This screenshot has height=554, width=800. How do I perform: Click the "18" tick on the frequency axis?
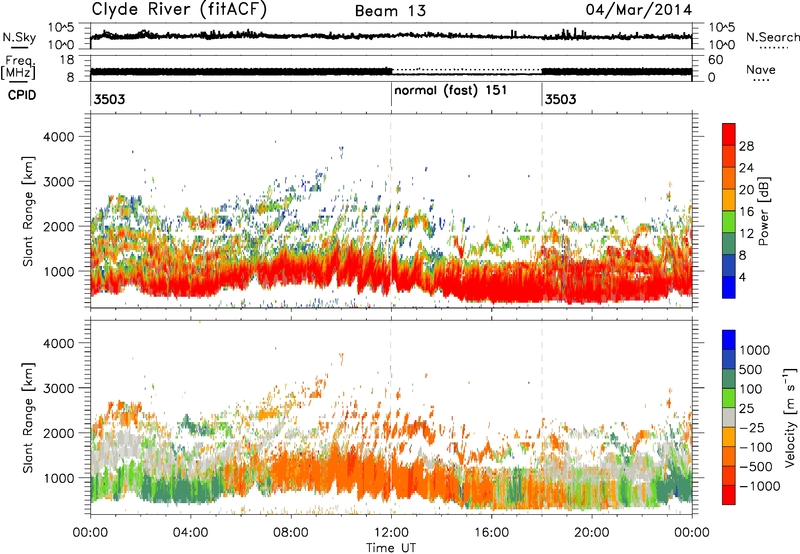pos(66,60)
